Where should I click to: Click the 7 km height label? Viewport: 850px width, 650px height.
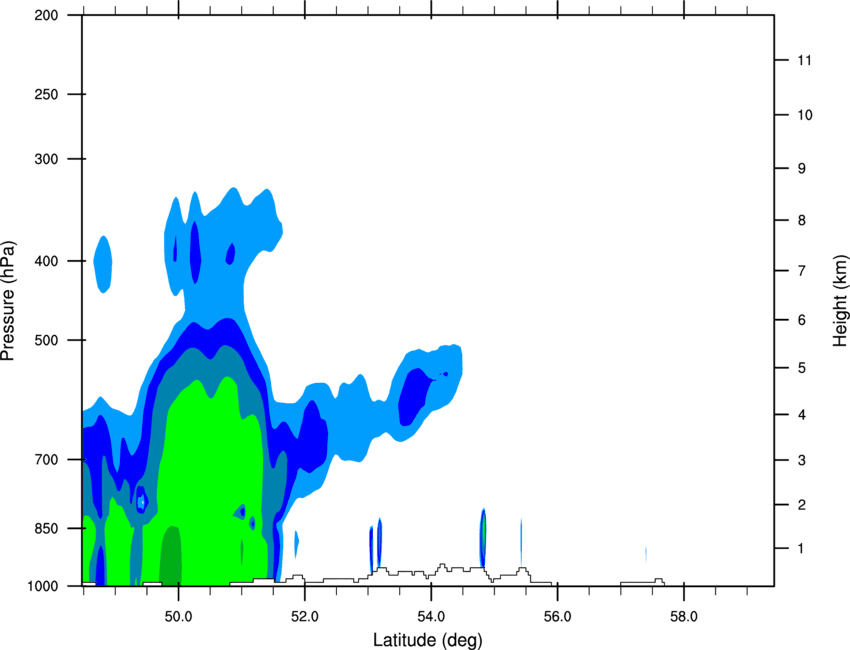(802, 271)
